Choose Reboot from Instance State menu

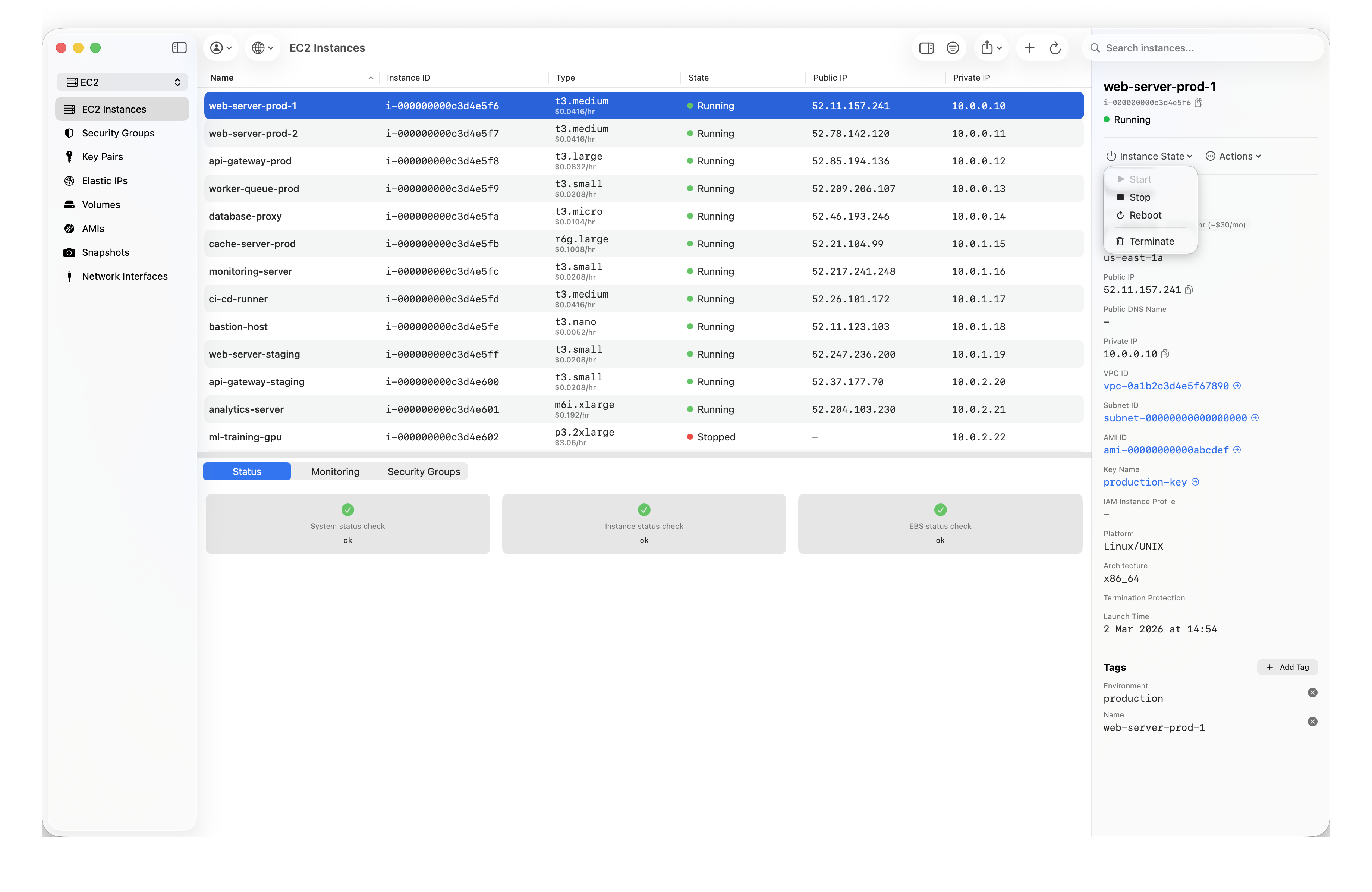[1150, 215]
